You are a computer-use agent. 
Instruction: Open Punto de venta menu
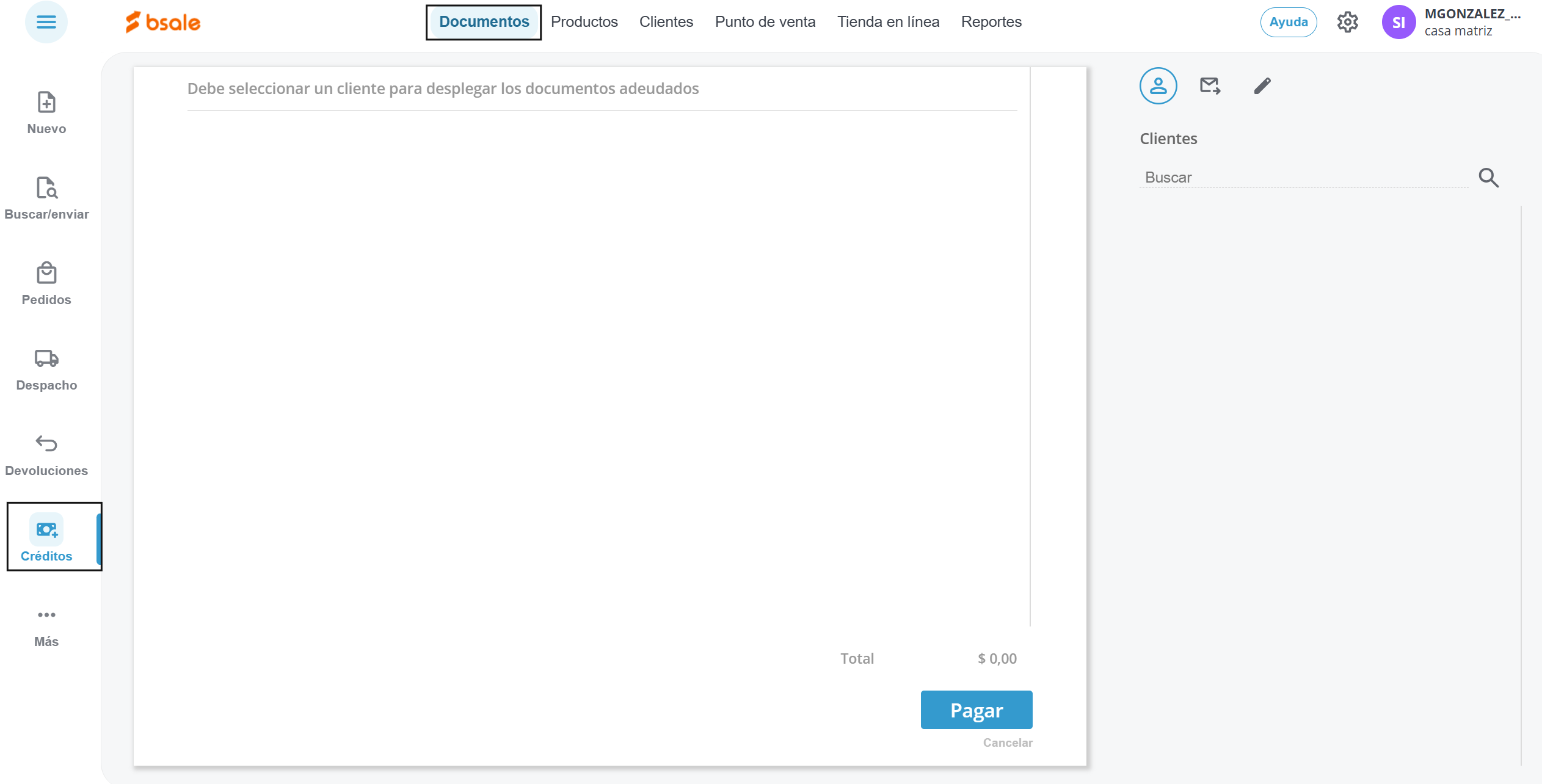pos(765,22)
